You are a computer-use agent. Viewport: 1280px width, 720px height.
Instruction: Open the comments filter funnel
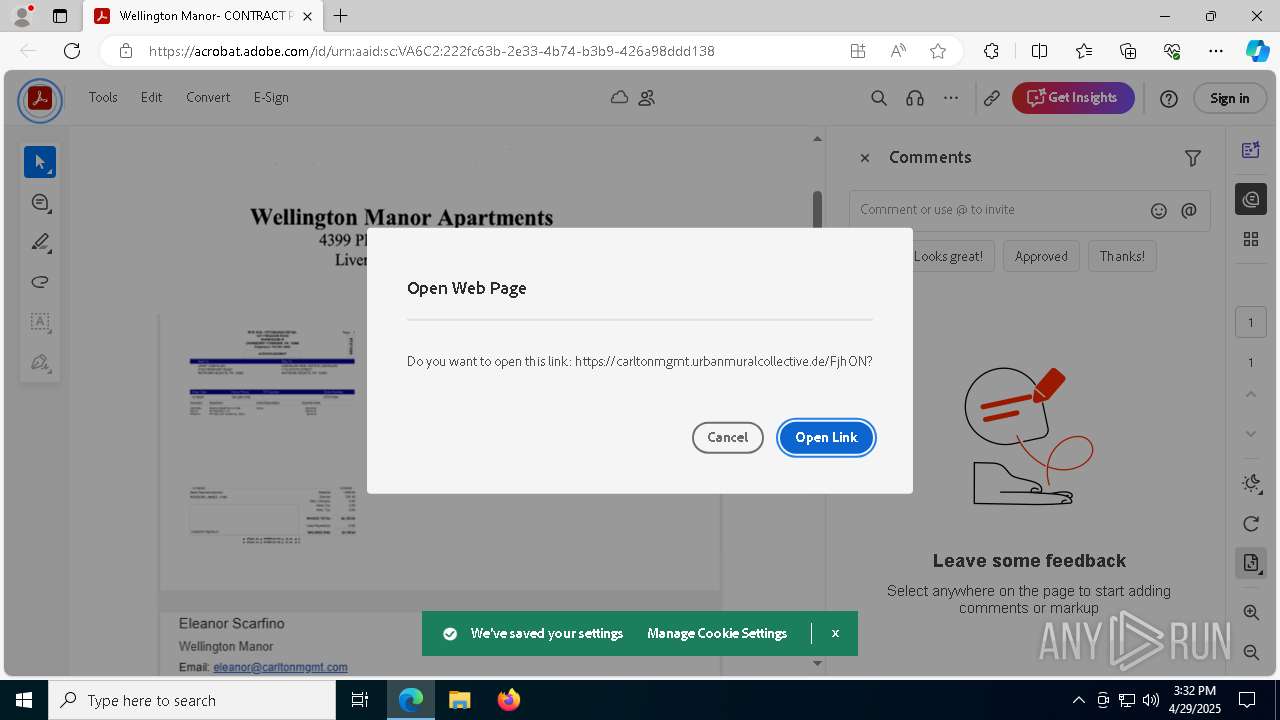click(x=1192, y=158)
